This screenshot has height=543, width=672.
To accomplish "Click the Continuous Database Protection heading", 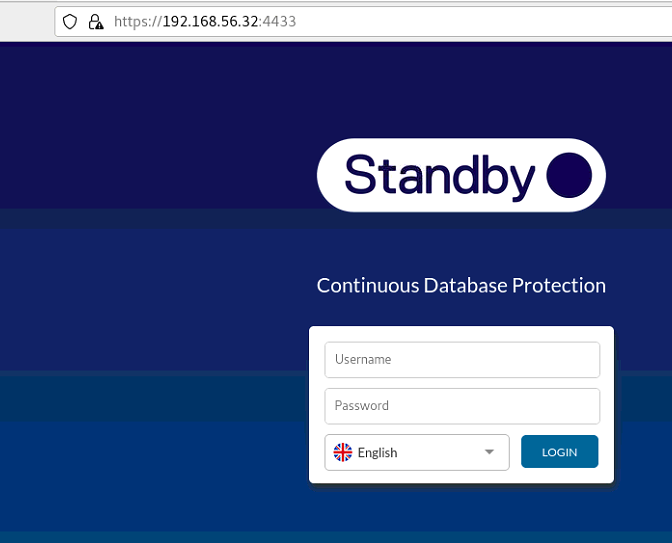I will click(461, 285).
